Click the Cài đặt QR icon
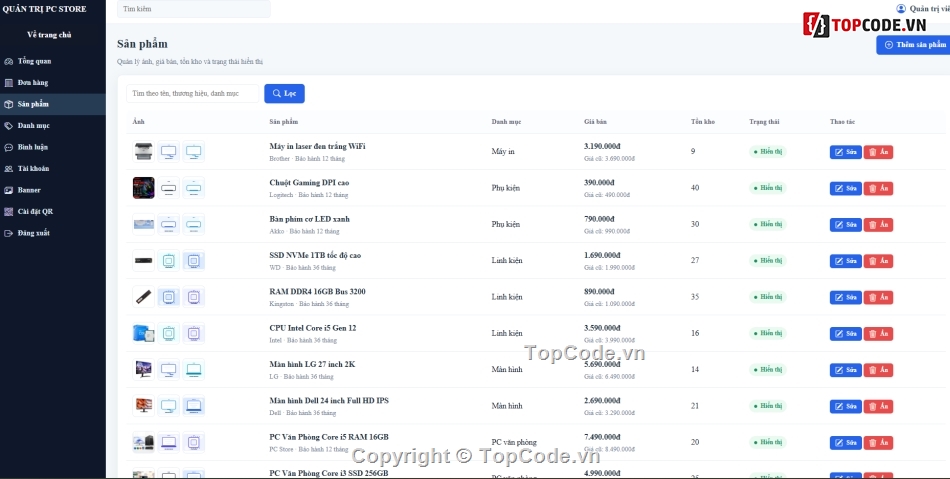 [8, 212]
